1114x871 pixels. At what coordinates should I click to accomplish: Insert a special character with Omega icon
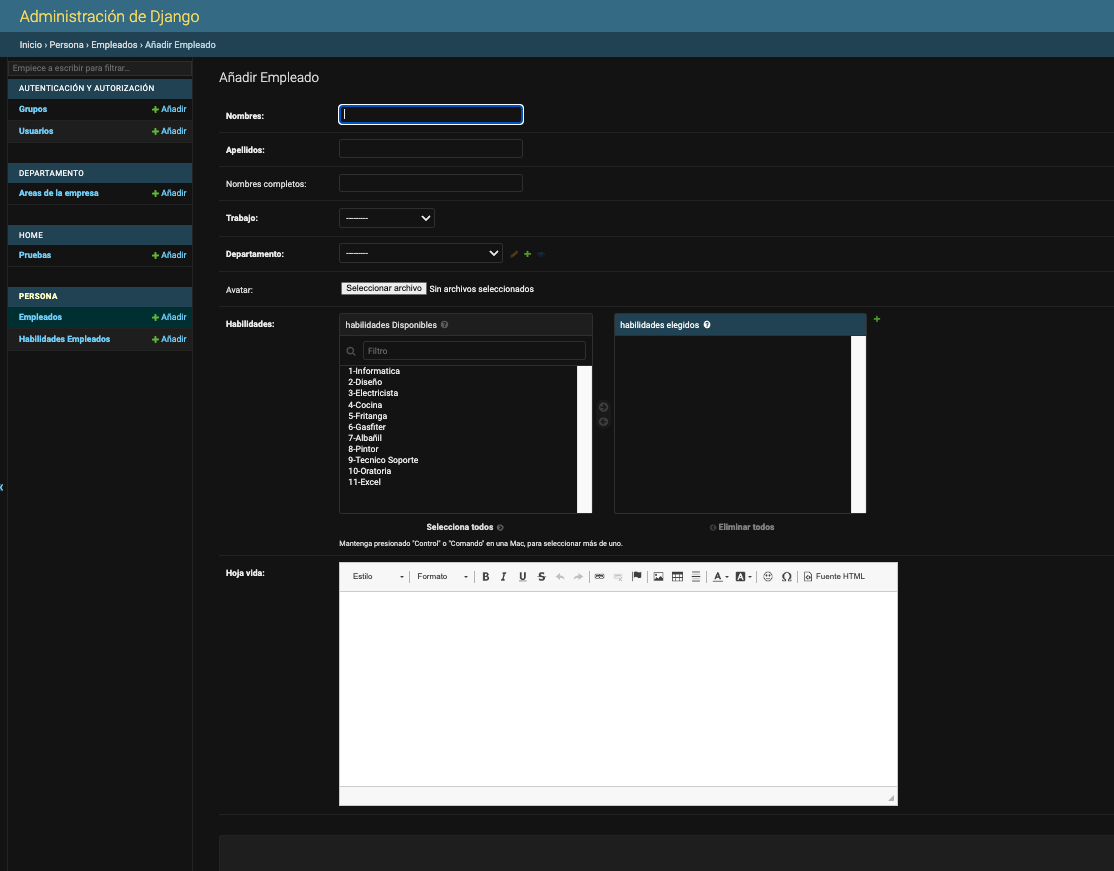786,577
